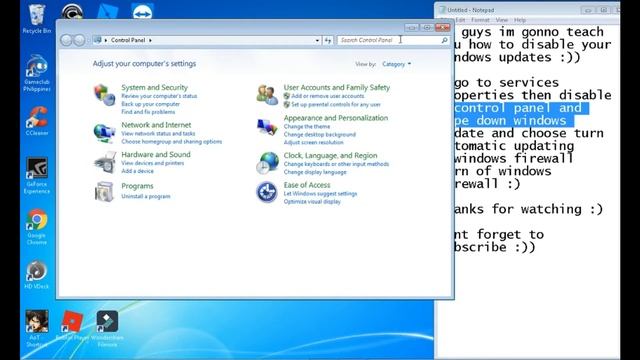
Task: Click the Programs box icon
Action: pos(104,191)
